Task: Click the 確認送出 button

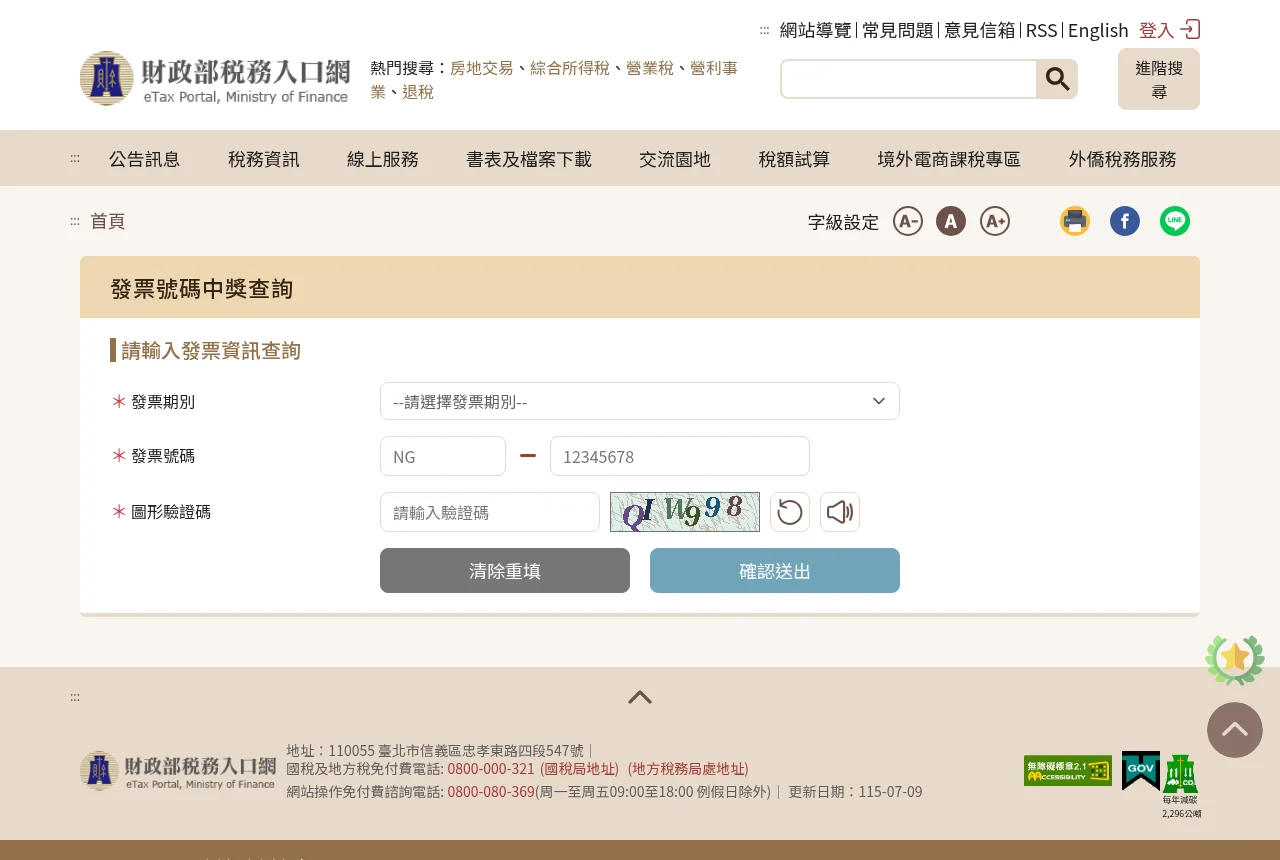Action: (775, 571)
